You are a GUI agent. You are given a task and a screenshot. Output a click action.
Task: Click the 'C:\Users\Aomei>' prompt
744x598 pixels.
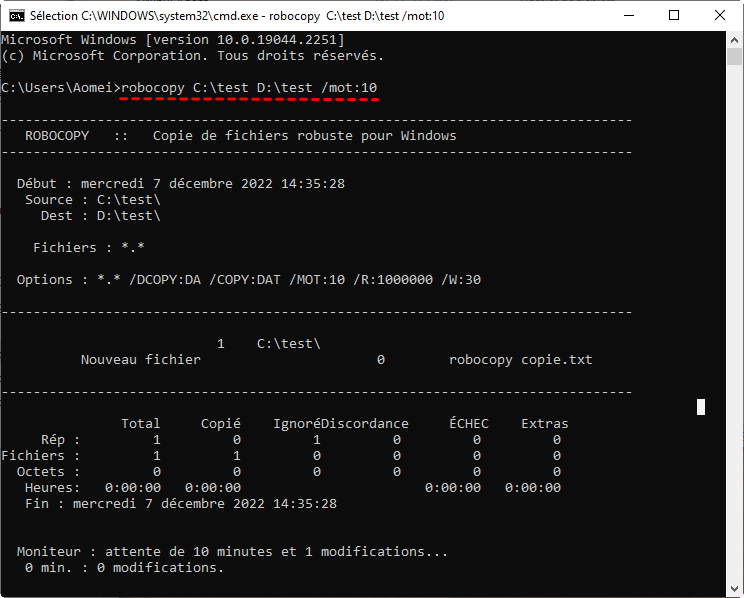[61, 88]
